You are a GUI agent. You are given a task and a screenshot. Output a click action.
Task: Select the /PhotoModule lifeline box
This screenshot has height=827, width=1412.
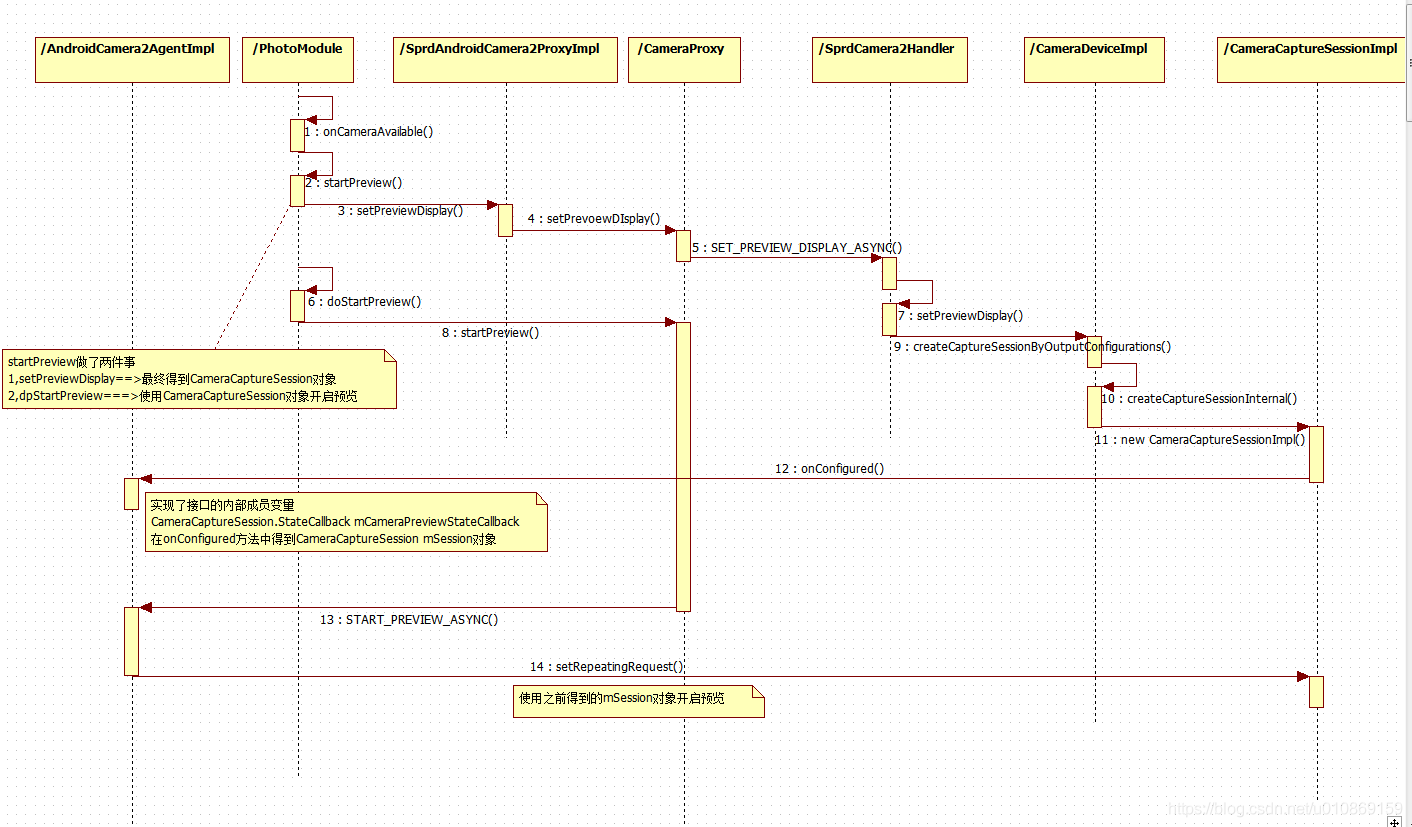(298, 59)
